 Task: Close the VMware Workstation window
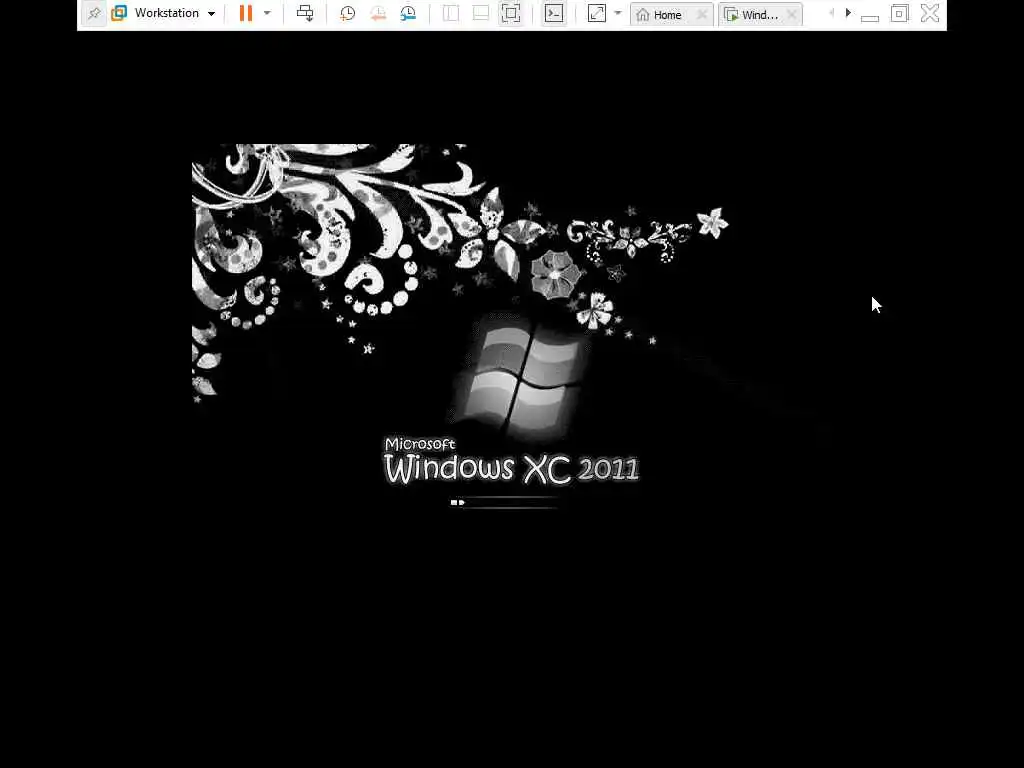click(930, 13)
